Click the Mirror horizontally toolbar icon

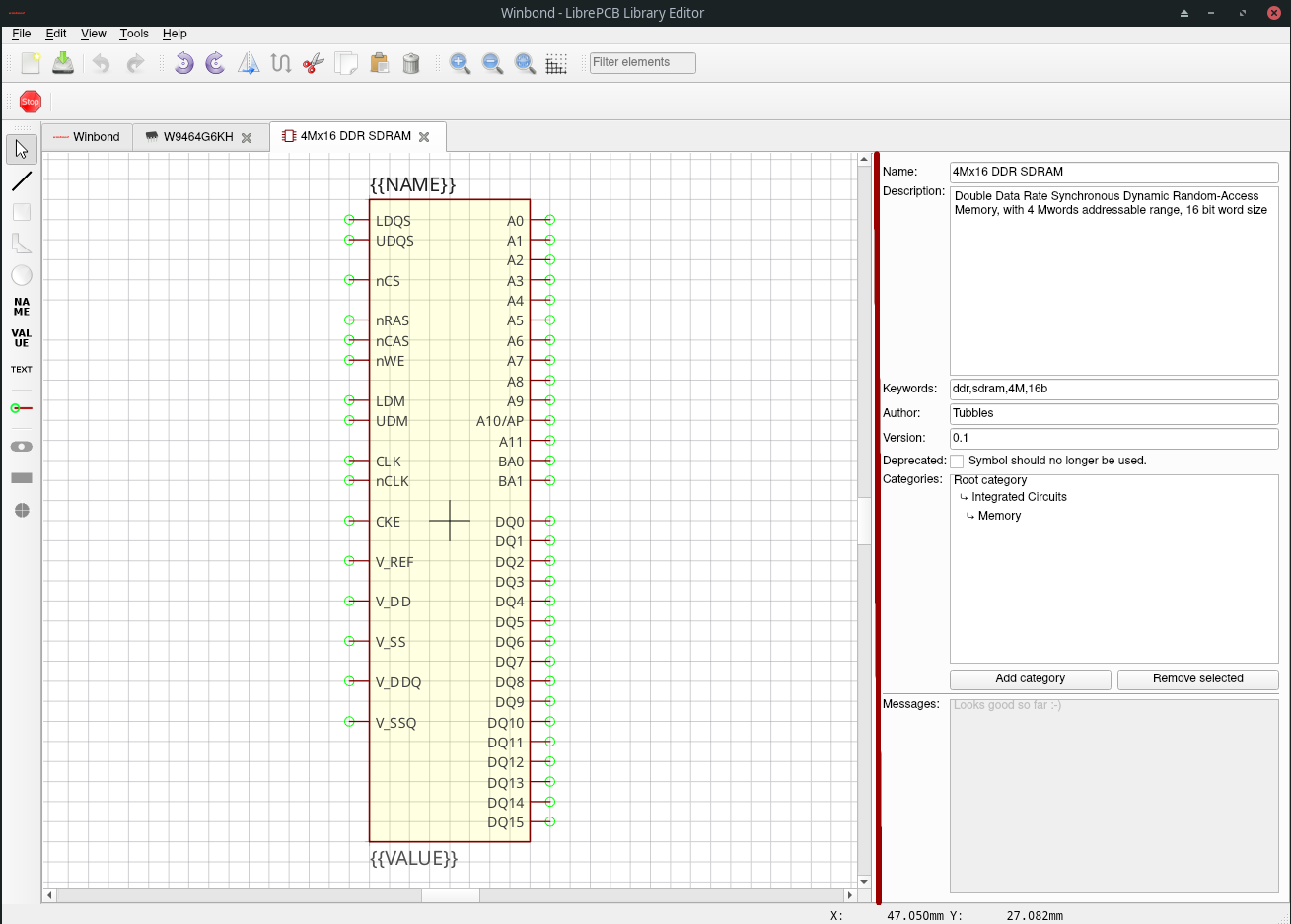coord(248,62)
